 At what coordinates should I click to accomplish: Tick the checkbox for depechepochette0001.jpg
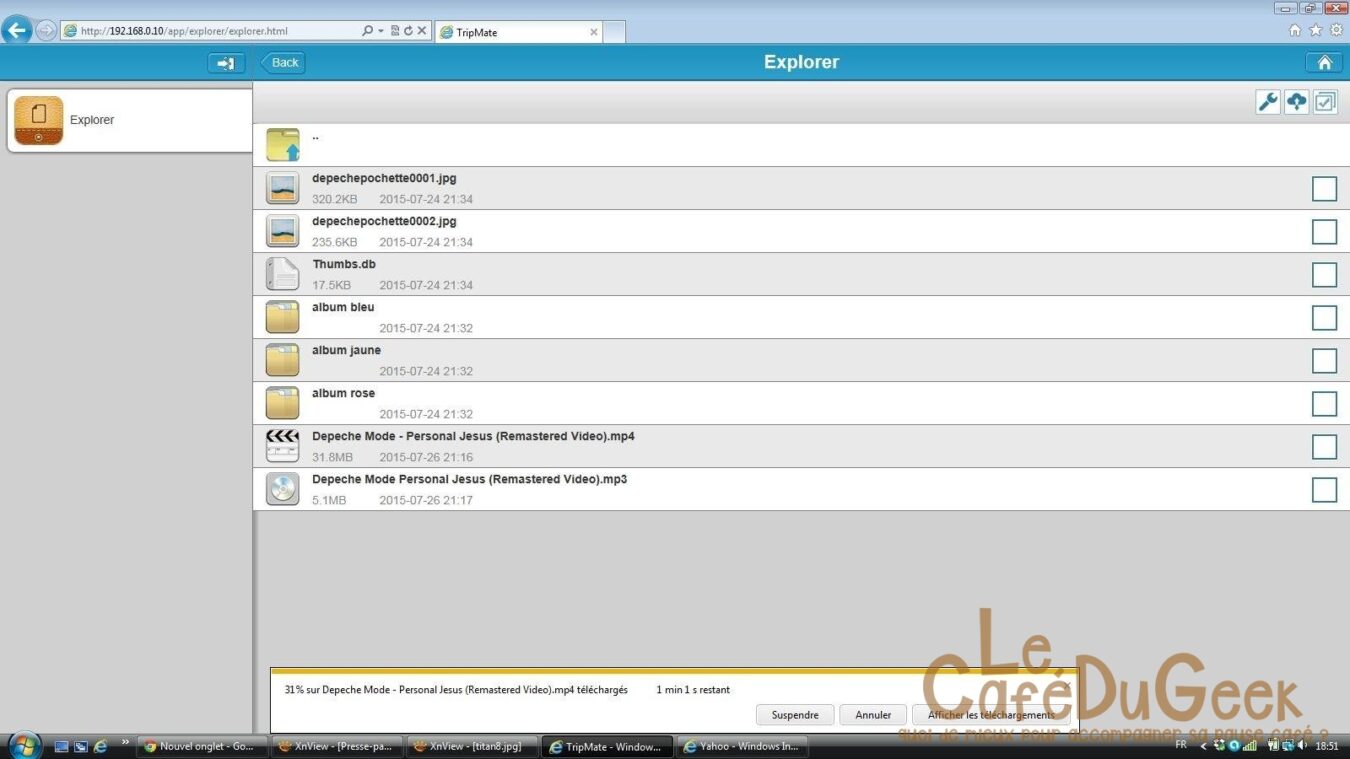tap(1324, 188)
